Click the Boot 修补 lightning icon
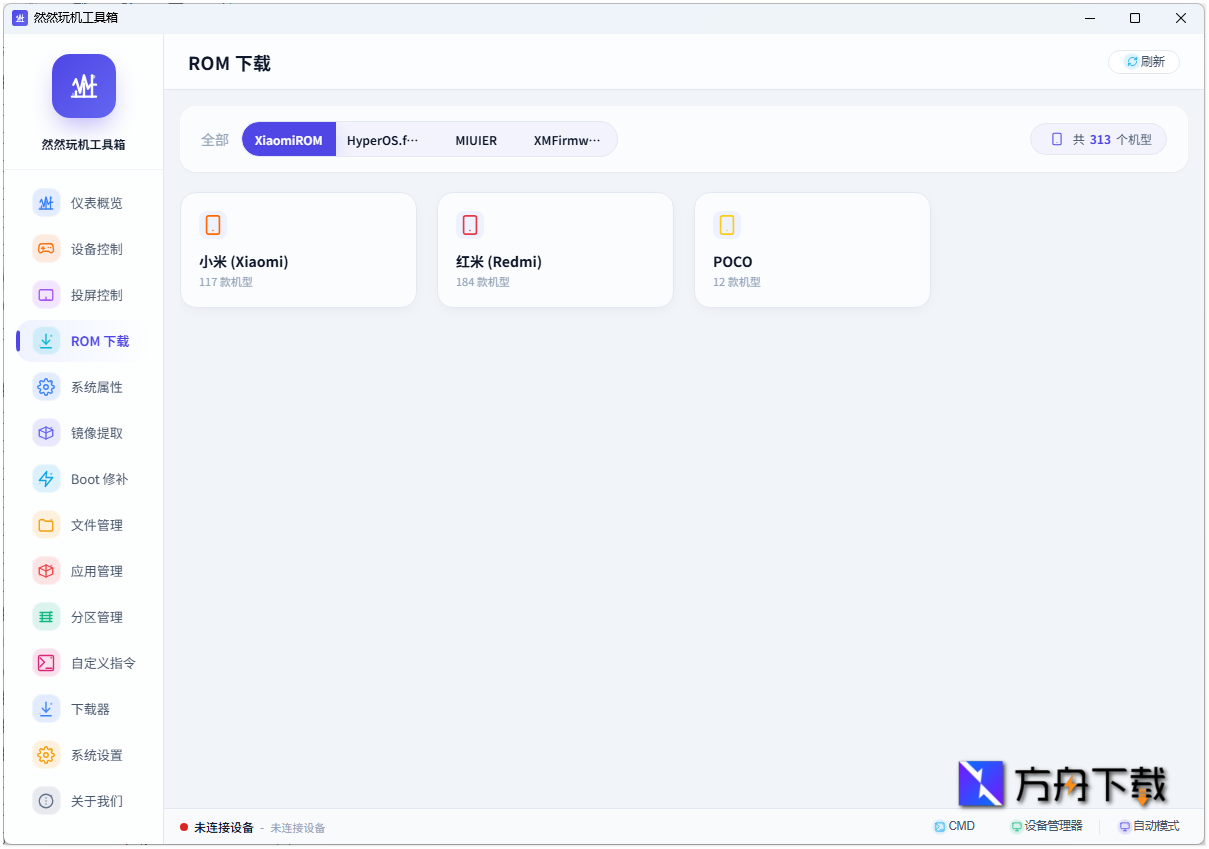1209x849 pixels. pos(46,479)
